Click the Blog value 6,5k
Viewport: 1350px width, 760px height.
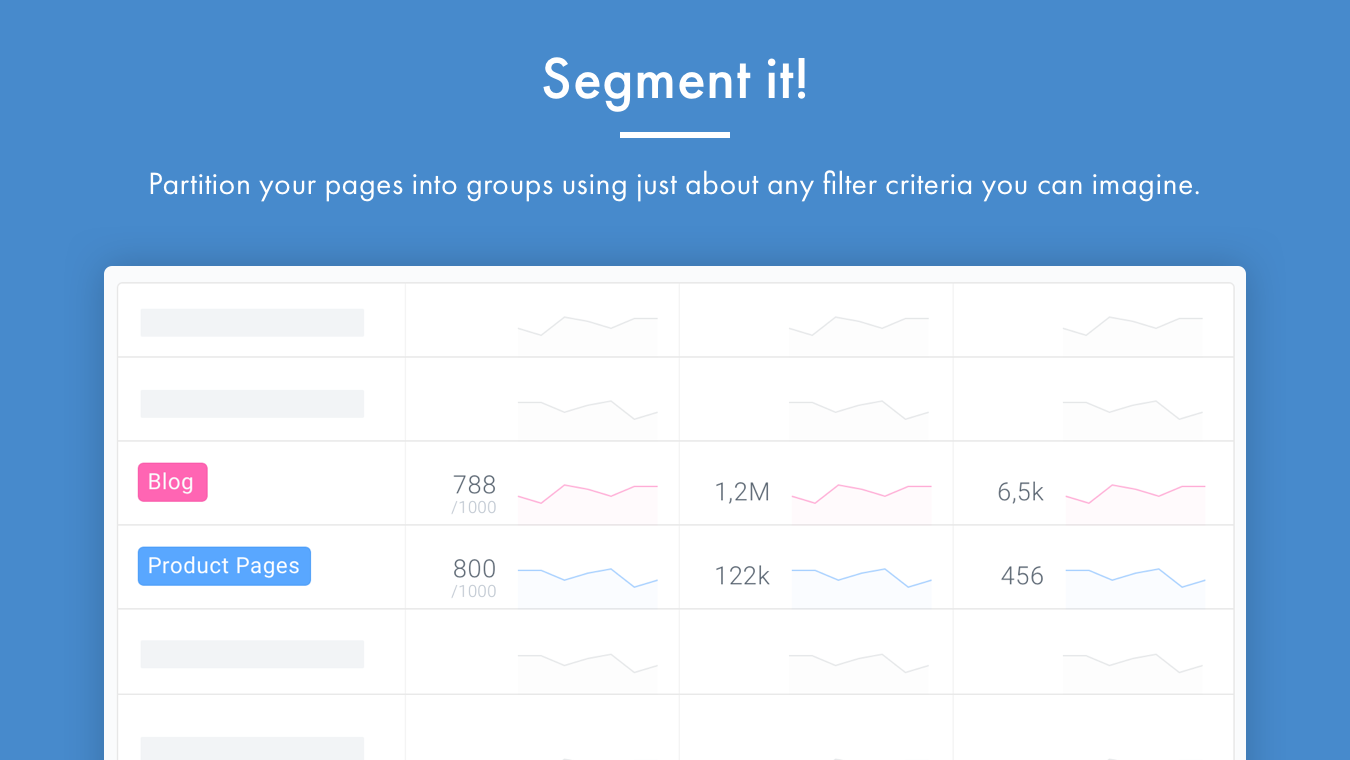click(x=1020, y=492)
